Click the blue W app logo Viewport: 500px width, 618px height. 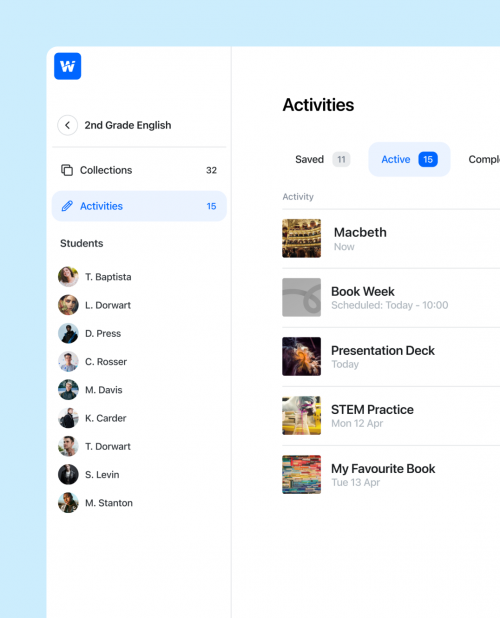tap(67, 66)
